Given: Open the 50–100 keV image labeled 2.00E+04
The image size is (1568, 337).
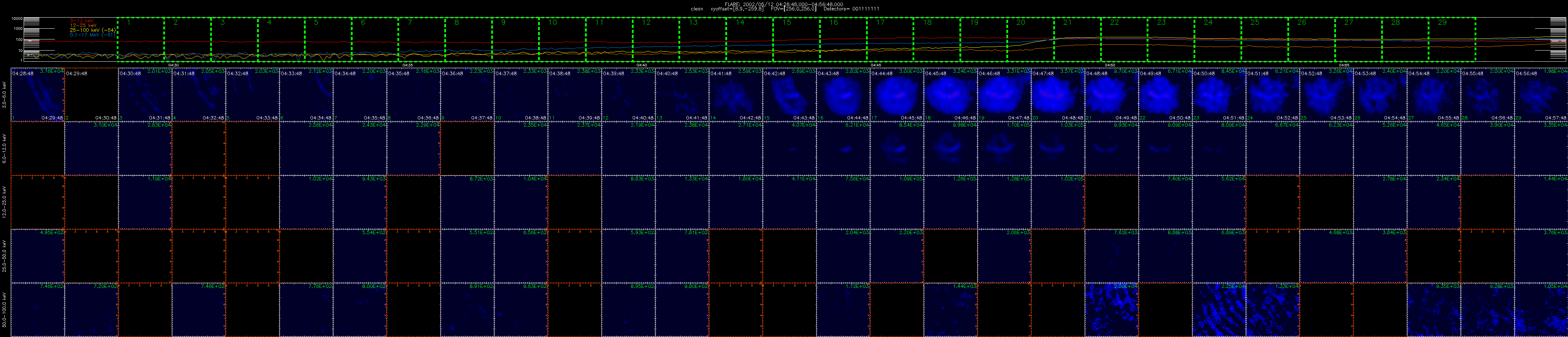Looking at the screenshot, I should [x=1112, y=309].
